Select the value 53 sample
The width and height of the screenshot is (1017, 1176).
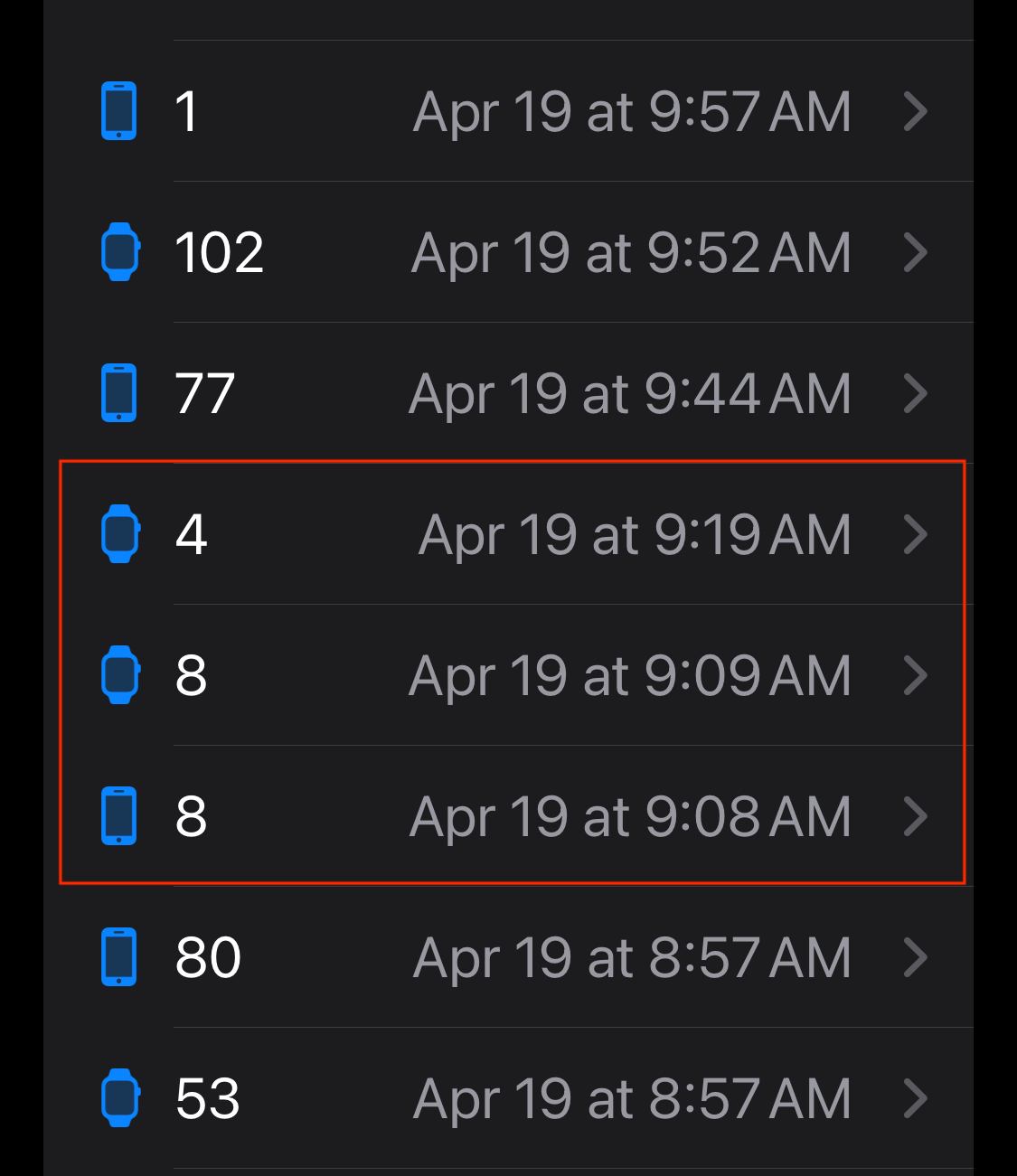pyautogui.click(x=208, y=1098)
